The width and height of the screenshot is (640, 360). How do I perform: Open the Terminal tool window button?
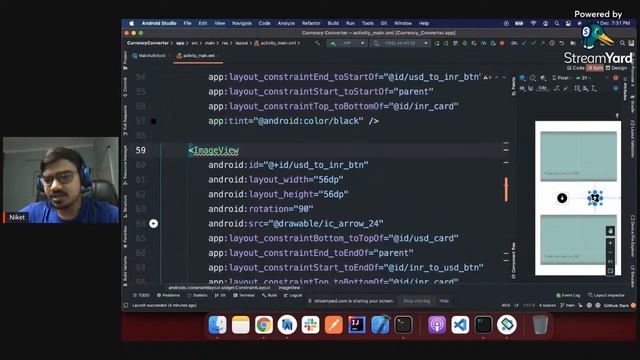(244, 295)
